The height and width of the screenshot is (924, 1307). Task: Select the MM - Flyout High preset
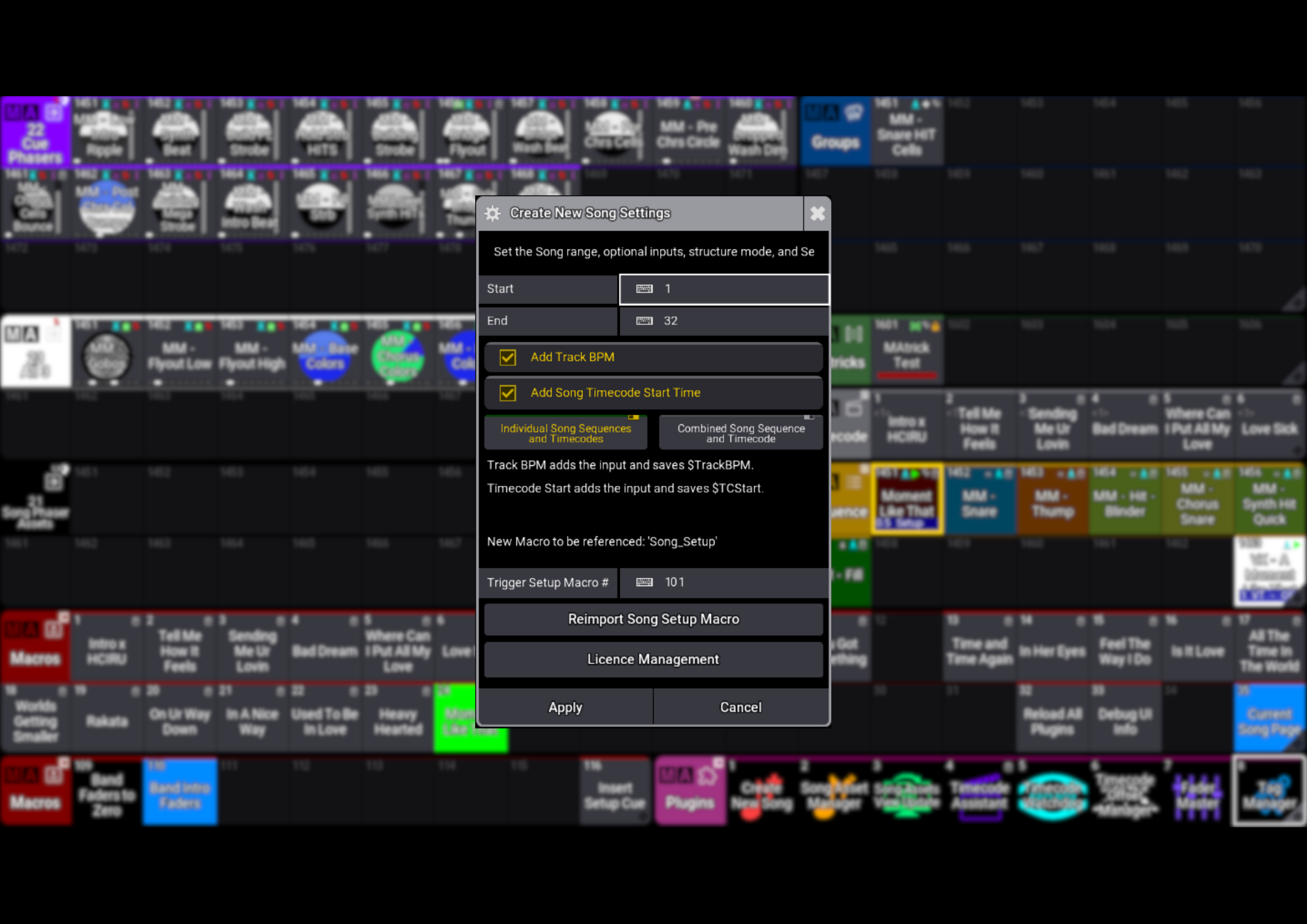coord(252,353)
